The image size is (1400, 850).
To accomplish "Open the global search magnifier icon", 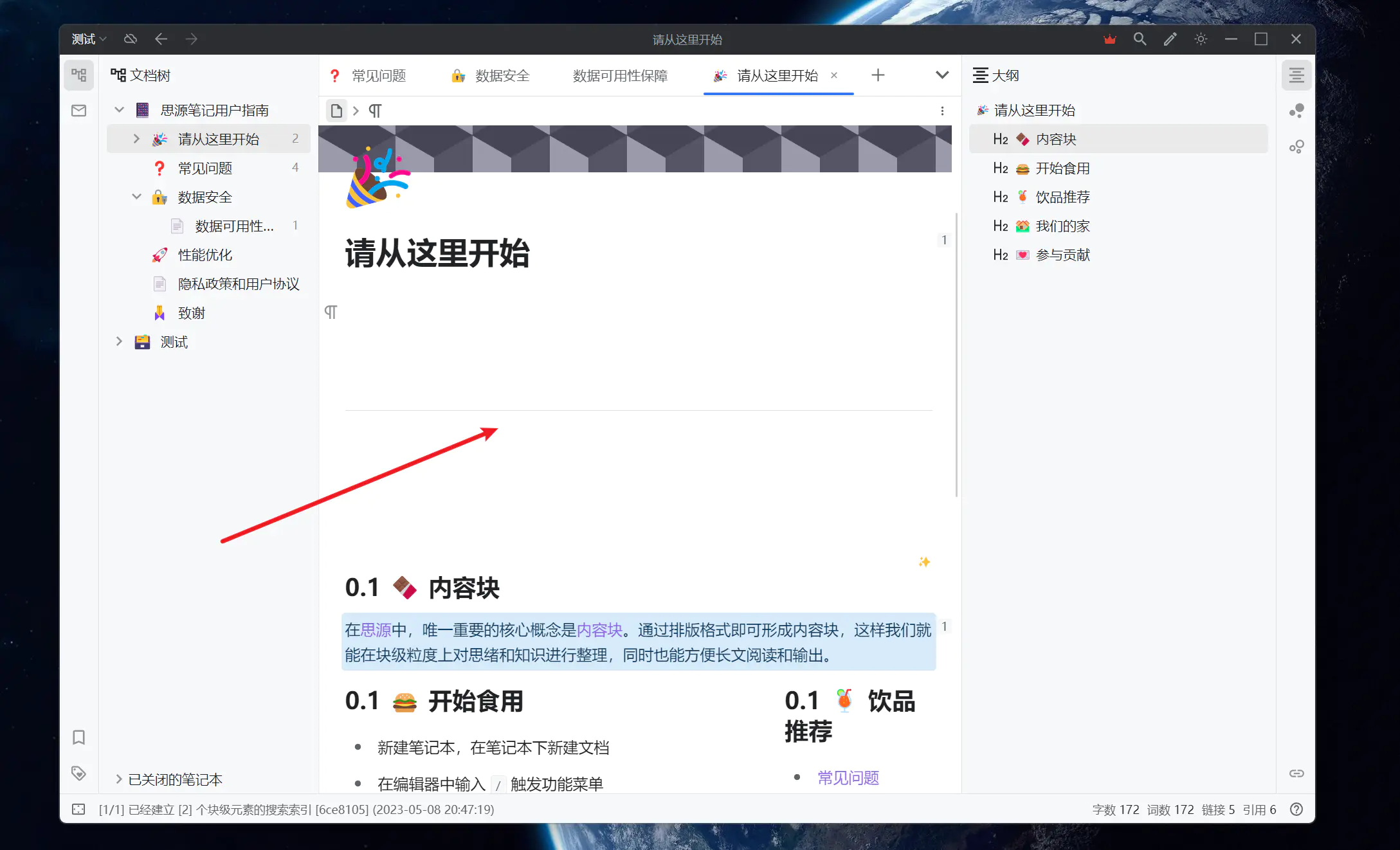I will point(1140,39).
